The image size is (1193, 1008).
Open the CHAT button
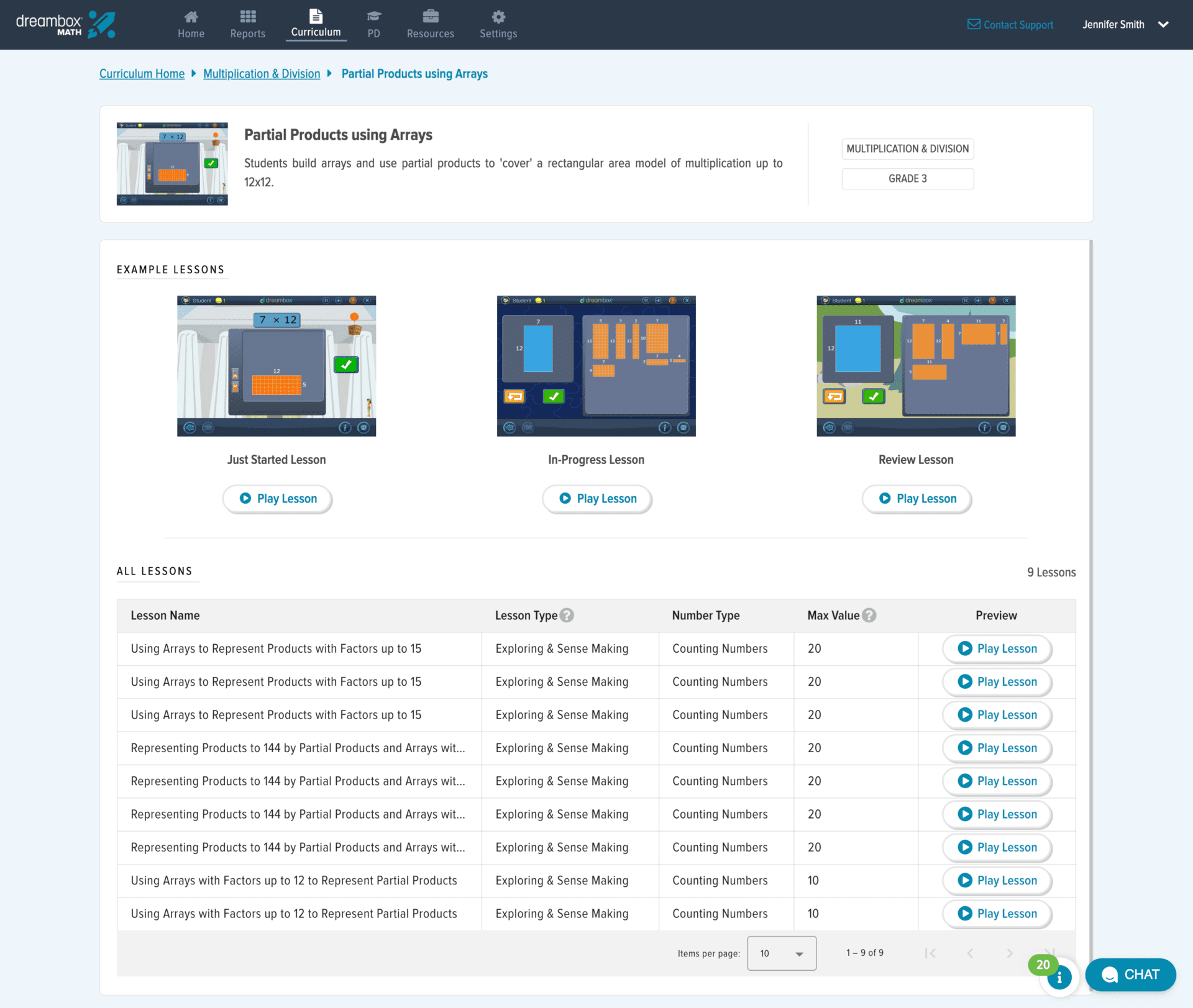point(1130,974)
